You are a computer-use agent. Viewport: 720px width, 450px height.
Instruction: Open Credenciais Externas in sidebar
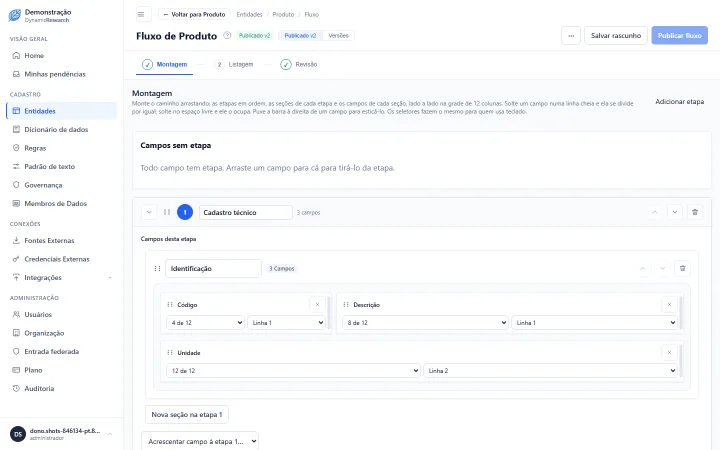[62, 259]
